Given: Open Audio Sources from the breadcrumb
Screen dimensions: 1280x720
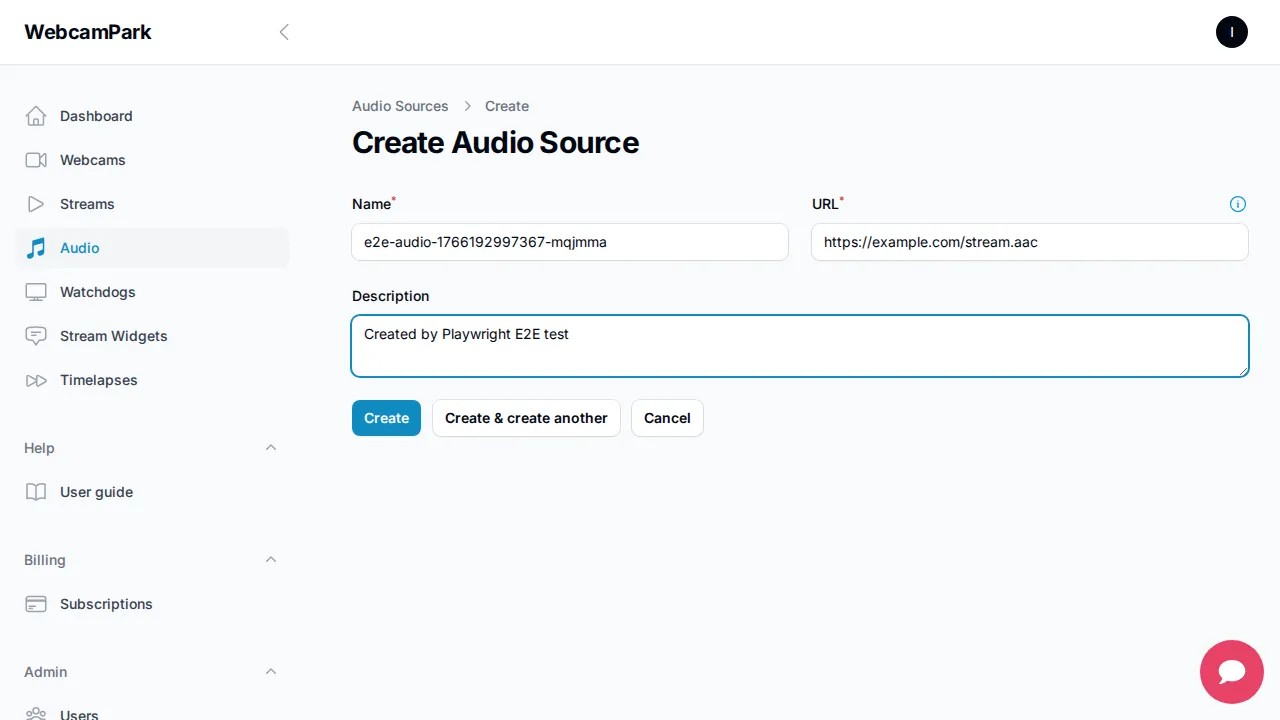Looking at the screenshot, I should [x=400, y=106].
